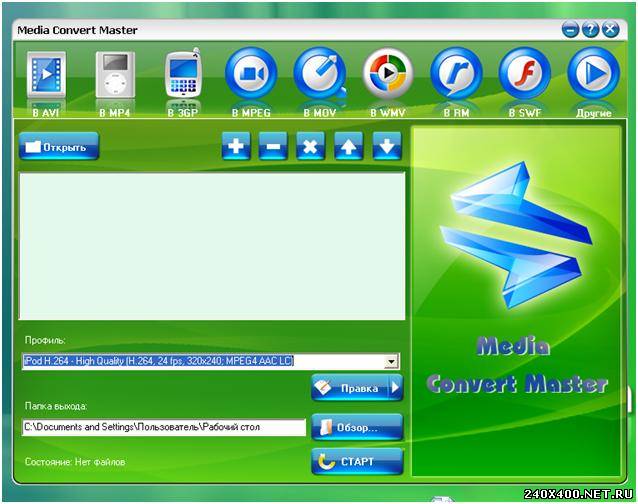Click the Папка выхода: label
This screenshot has height=504, width=638.
(56, 406)
